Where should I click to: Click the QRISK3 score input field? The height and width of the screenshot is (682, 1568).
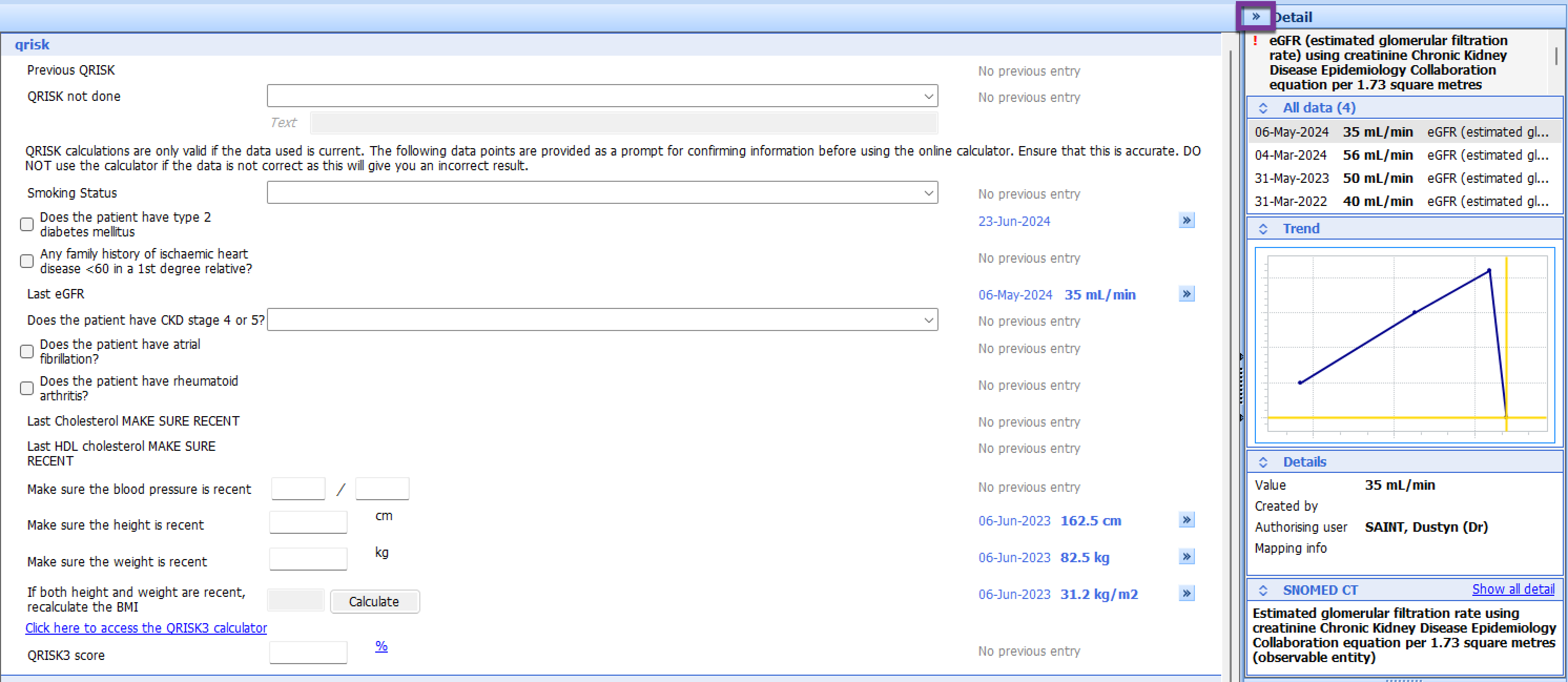[x=308, y=653]
